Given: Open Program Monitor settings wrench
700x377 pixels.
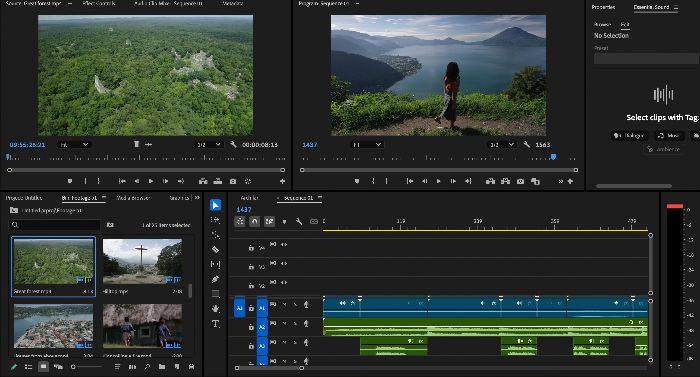Looking at the screenshot, I should tap(527, 145).
